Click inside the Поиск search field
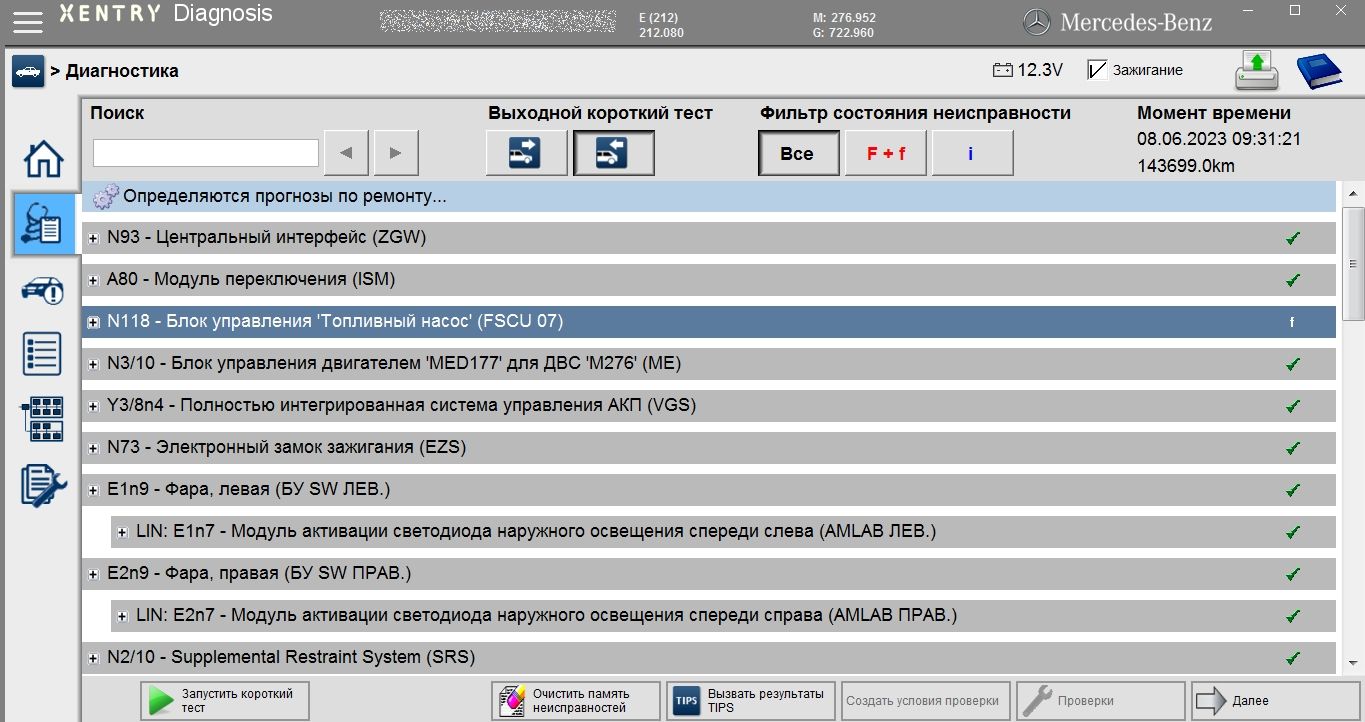The height and width of the screenshot is (722, 1365). tap(205, 153)
